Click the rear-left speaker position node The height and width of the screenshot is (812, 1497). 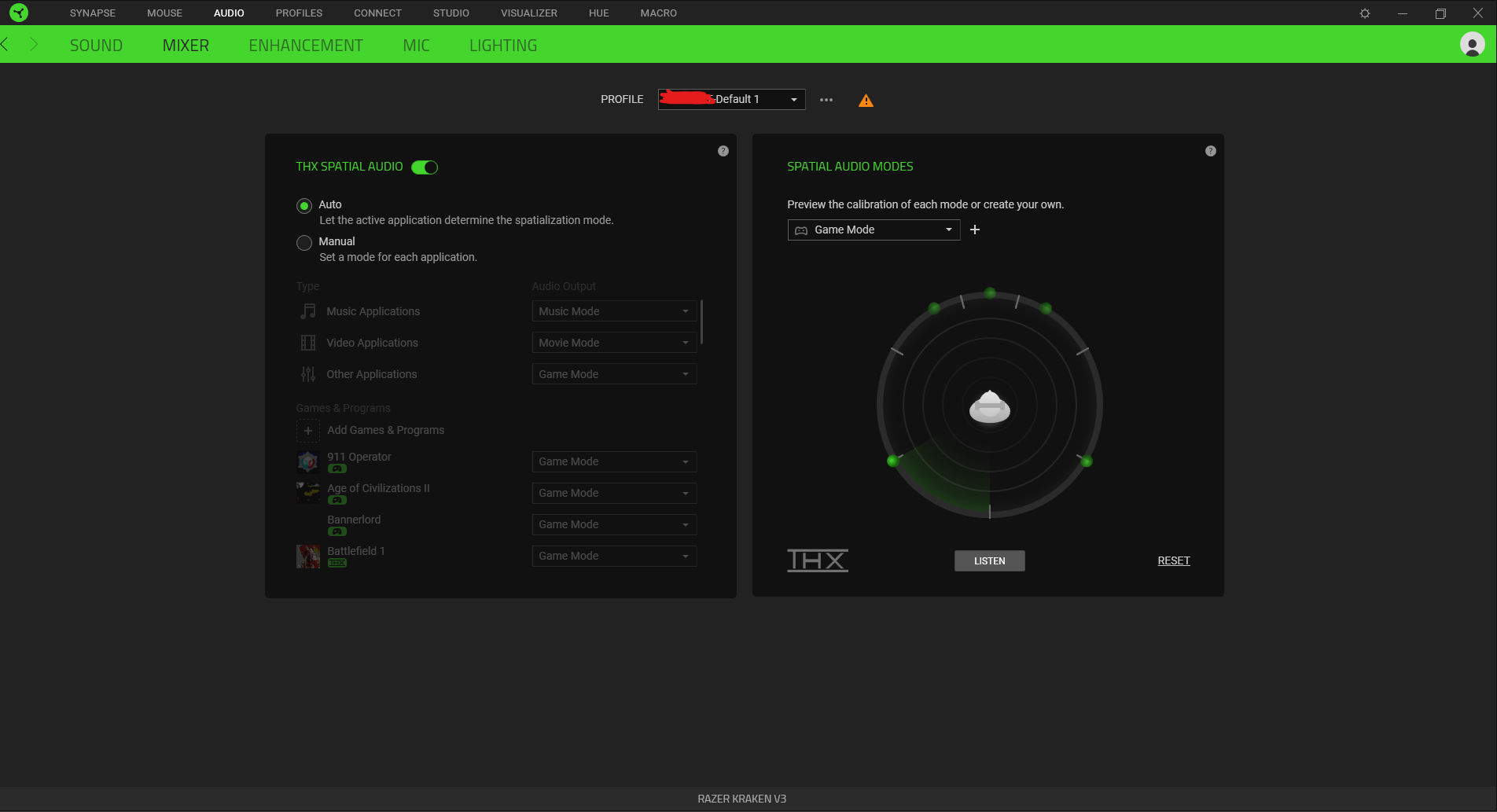pos(892,461)
